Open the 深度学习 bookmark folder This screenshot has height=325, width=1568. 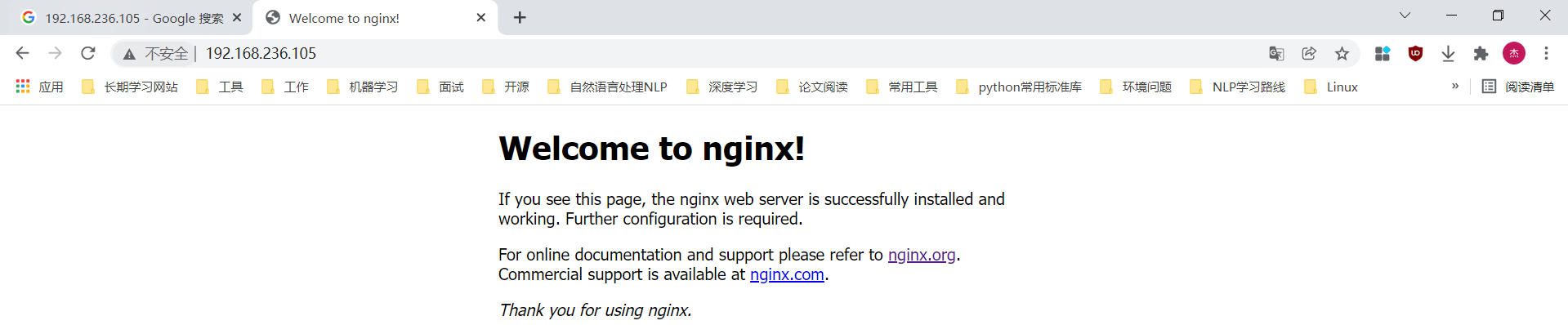click(x=722, y=87)
